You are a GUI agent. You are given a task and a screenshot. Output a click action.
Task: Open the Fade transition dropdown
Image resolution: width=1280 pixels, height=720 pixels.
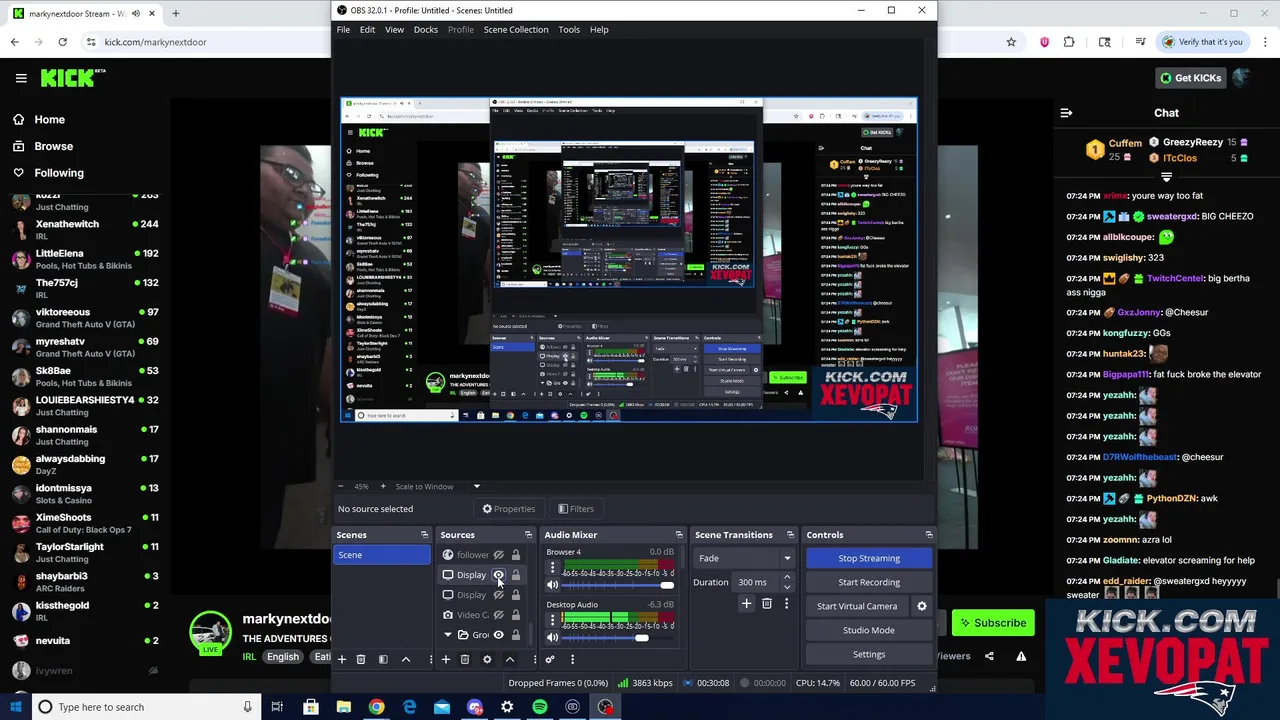point(745,558)
